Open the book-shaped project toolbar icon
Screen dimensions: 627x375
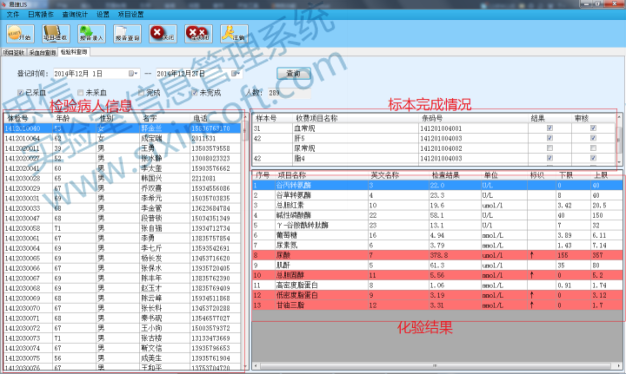tap(56, 34)
